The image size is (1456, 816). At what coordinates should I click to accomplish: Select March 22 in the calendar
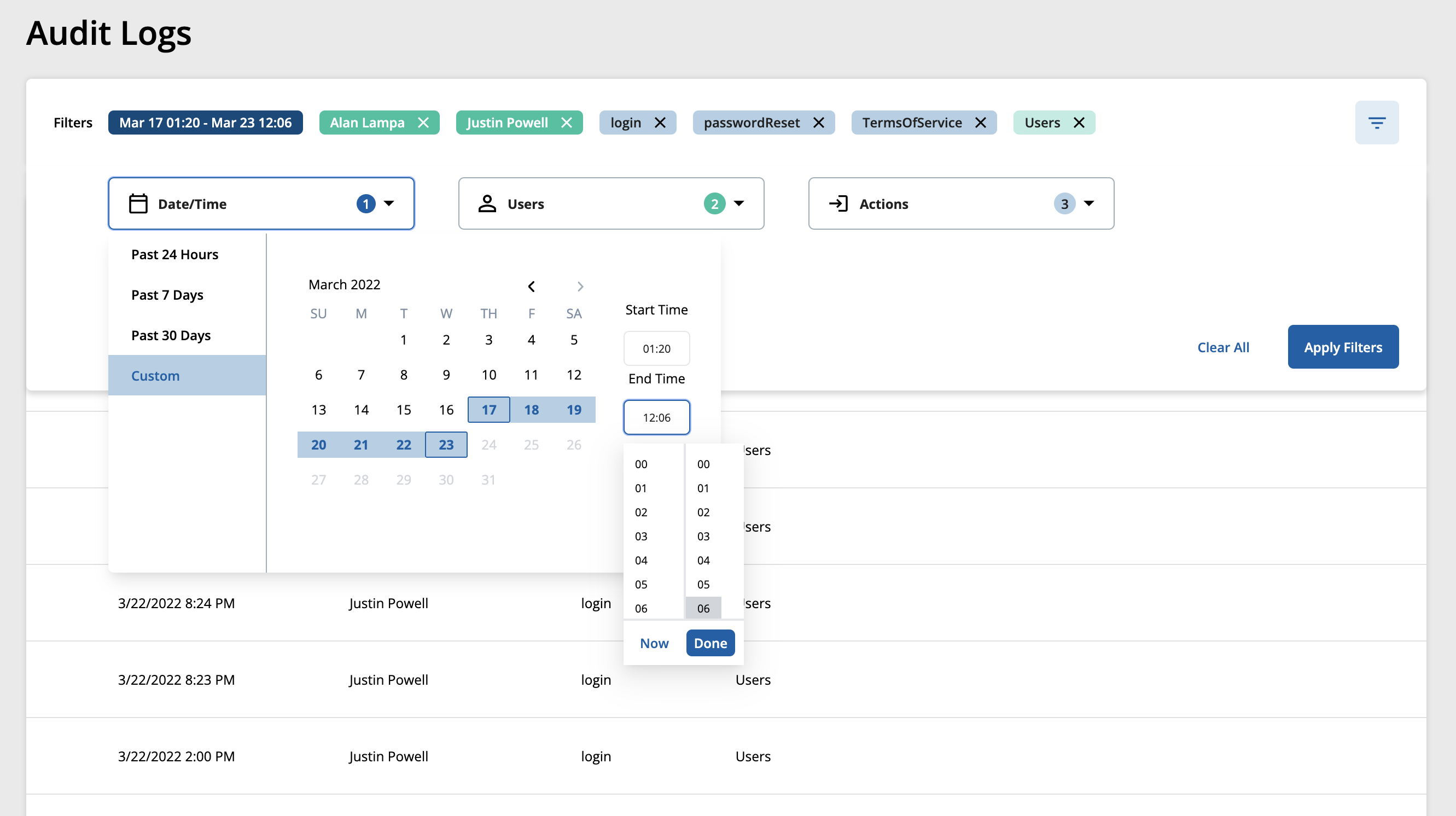404,445
